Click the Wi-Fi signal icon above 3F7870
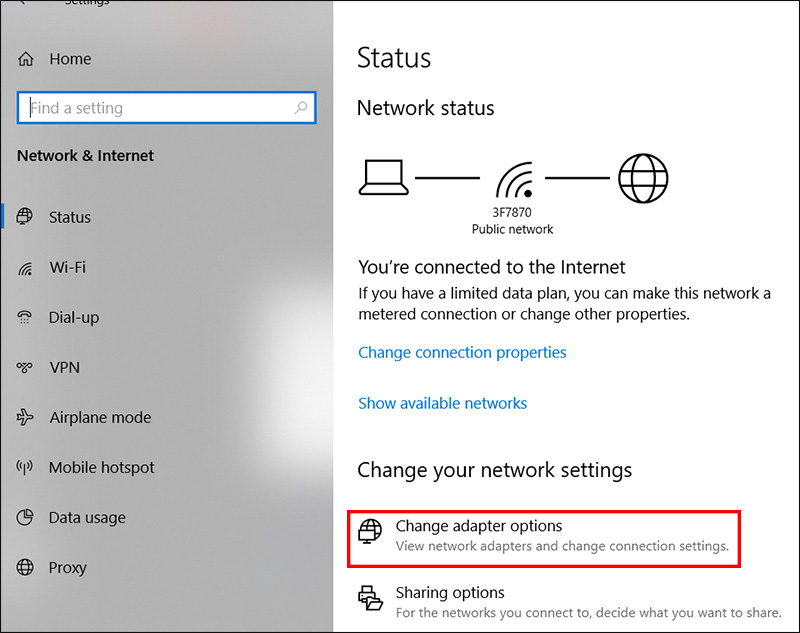This screenshot has height=633, width=800. [x=512, y=178]
